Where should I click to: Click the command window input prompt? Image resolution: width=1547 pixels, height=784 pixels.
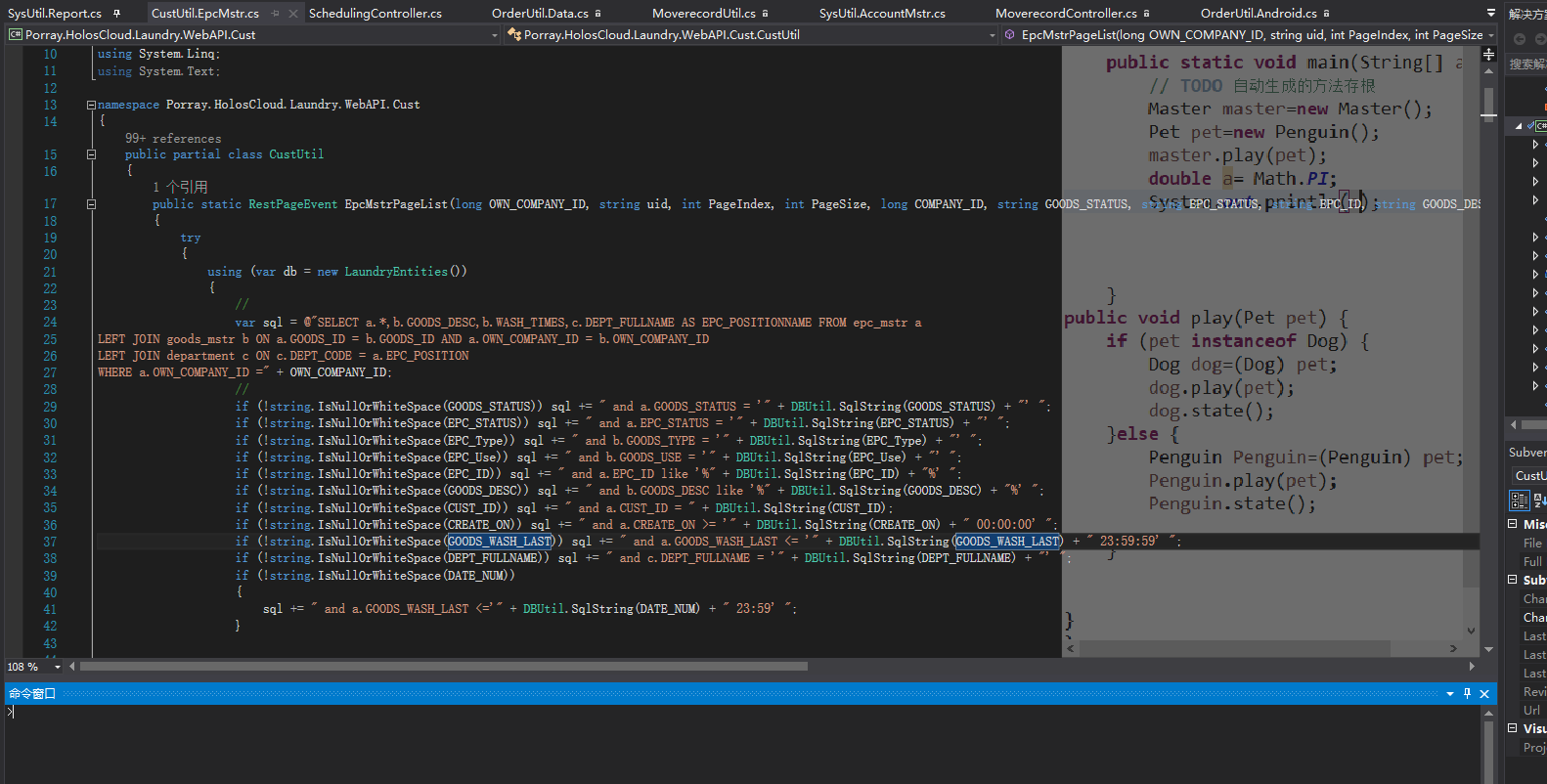click(11, 713)
